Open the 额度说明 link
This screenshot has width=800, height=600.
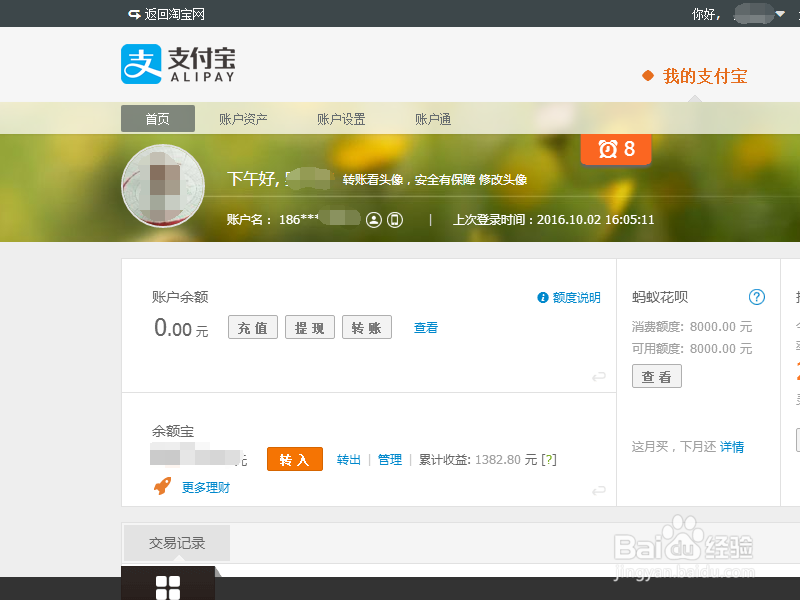click(x=577, y=297)
